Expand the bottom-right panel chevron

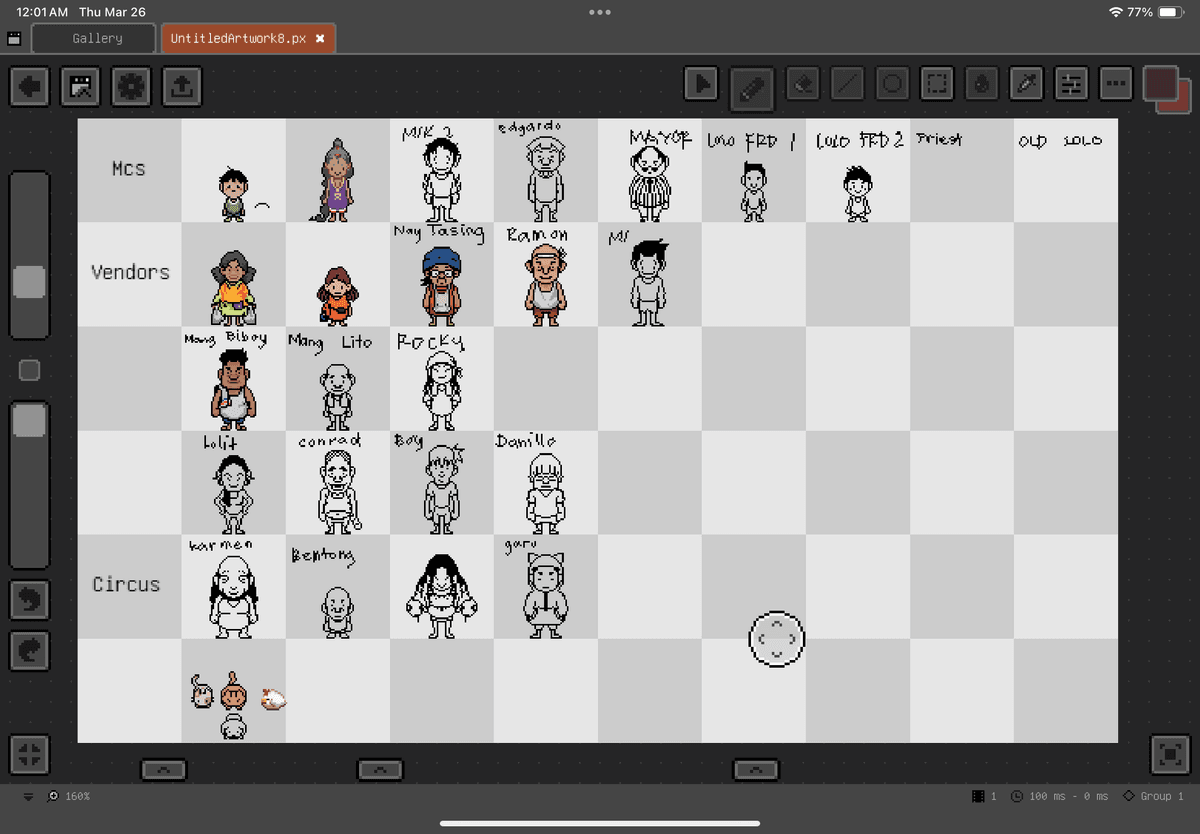(x=756, y=769)
